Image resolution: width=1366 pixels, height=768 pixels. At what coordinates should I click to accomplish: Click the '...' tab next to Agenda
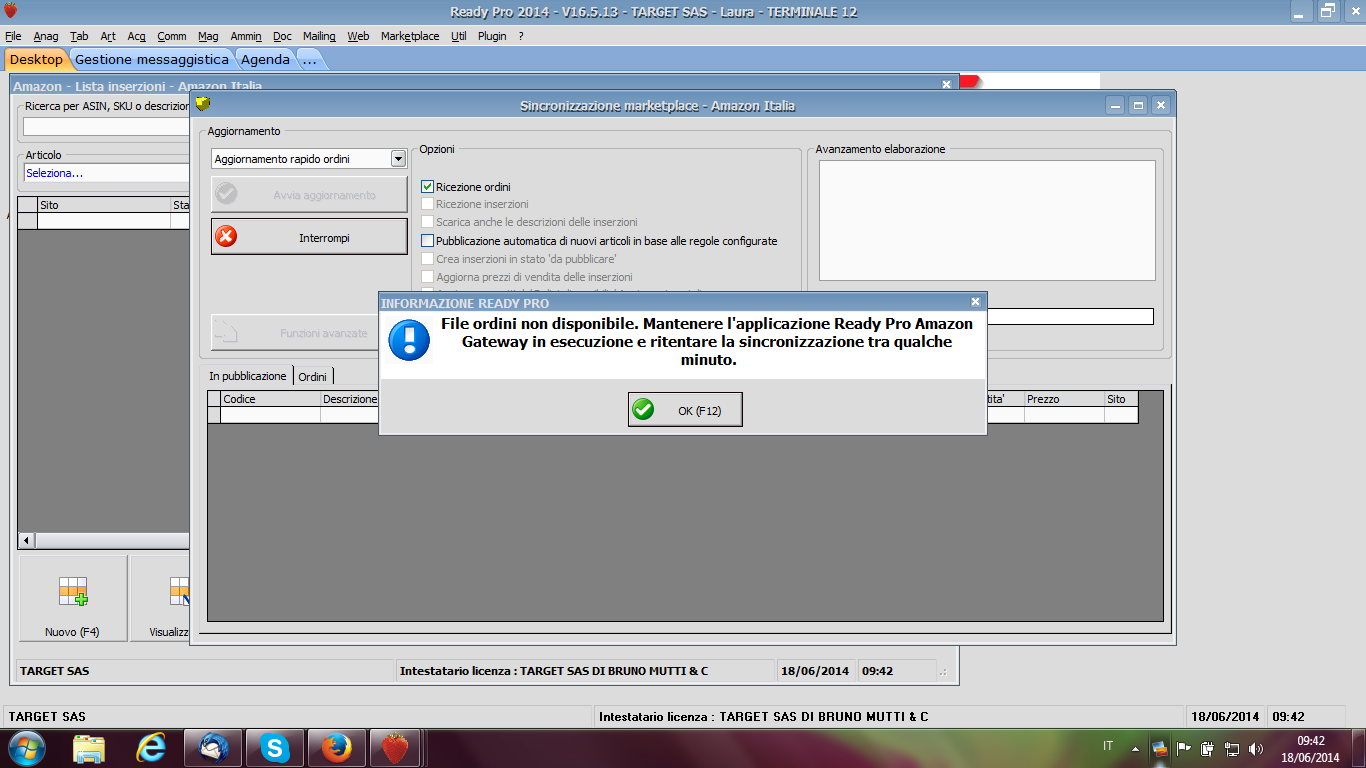(310, 59)
